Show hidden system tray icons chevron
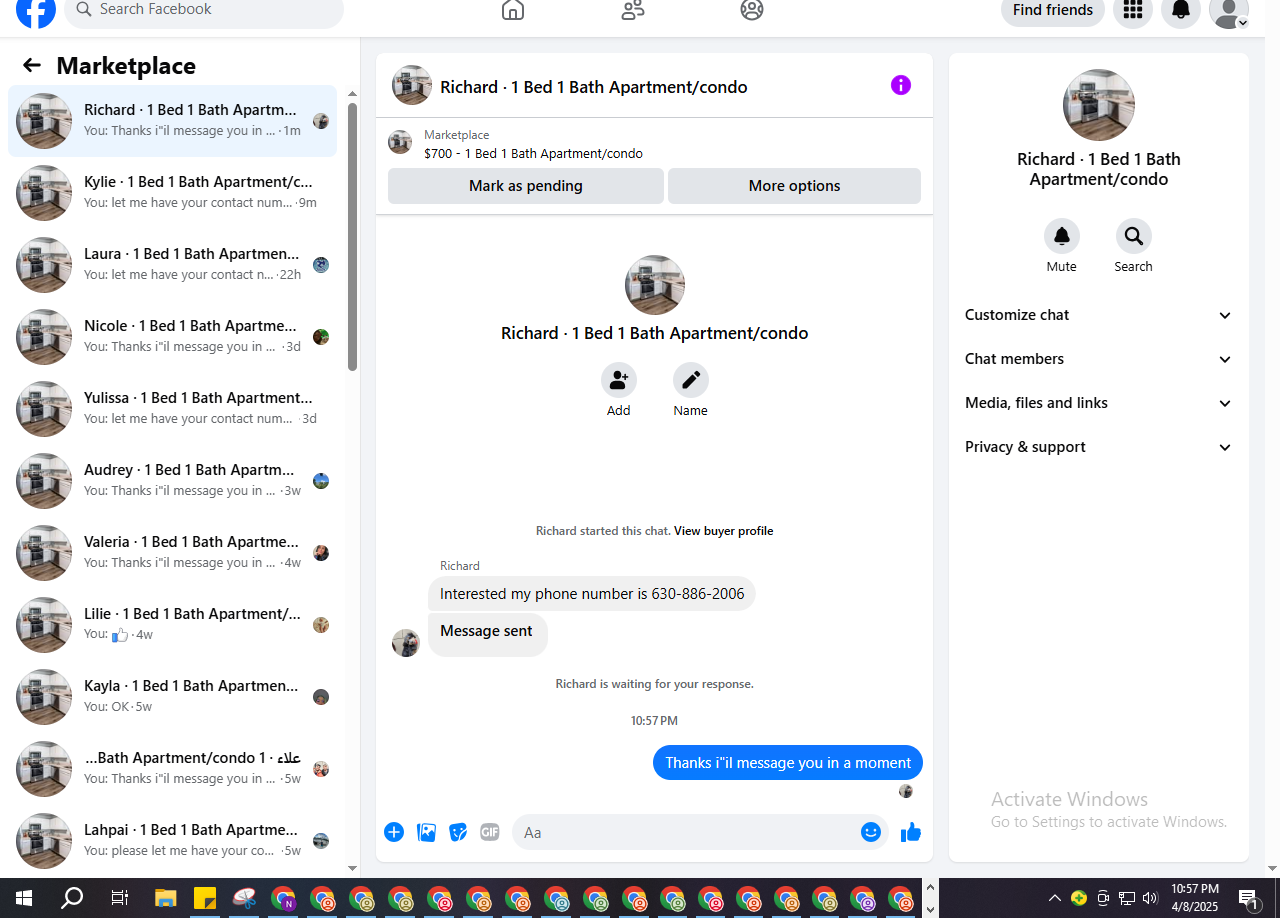Viewport: 1280px width, 918px height. click(x=1054, y=898)
